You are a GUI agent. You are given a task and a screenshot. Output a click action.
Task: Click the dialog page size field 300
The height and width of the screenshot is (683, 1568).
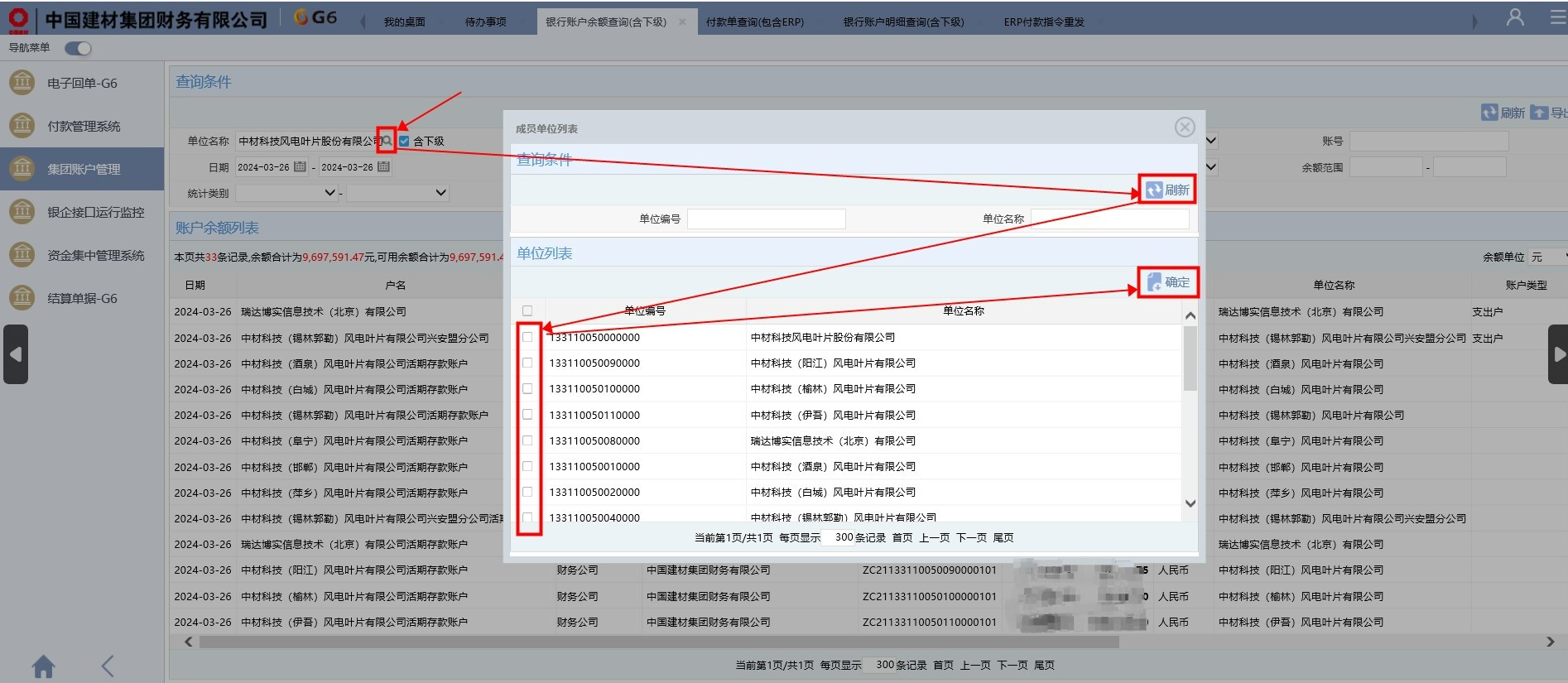pos(838,538)
